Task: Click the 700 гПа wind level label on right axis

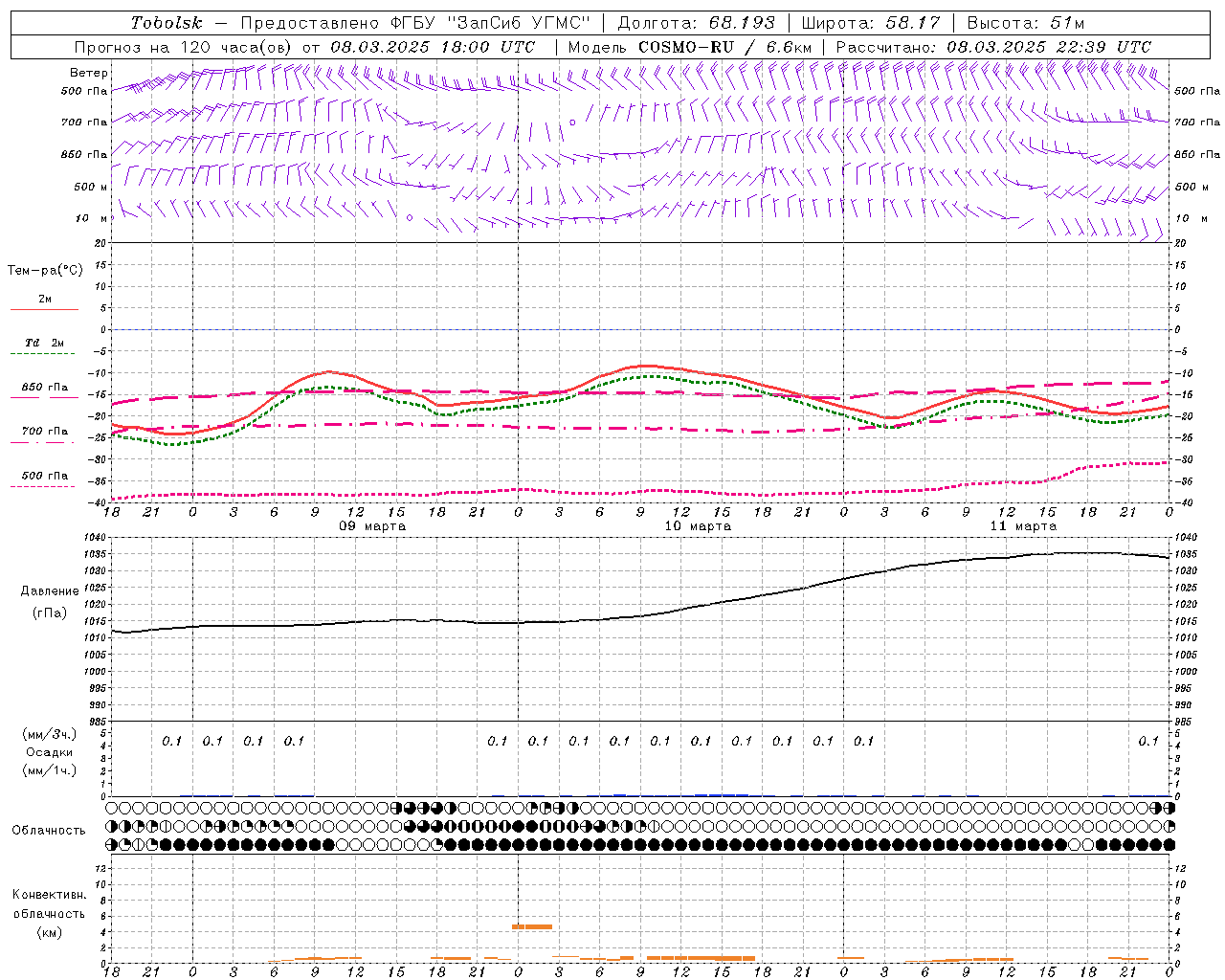Action: tap(1197, 122)
